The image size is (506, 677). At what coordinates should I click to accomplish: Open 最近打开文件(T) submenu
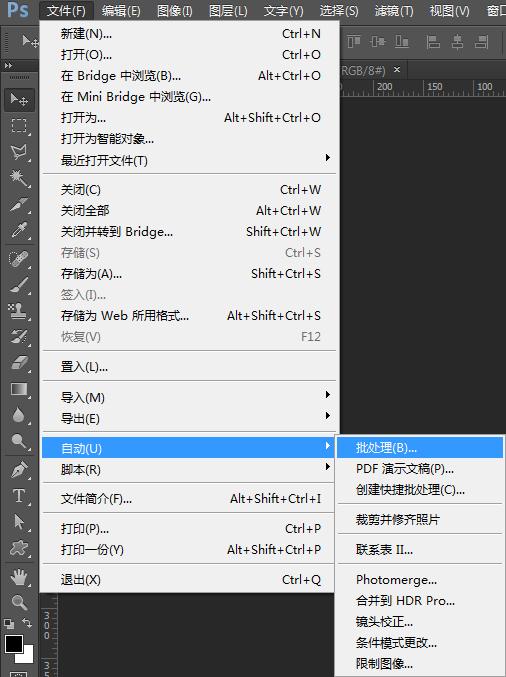click(189, 161)
